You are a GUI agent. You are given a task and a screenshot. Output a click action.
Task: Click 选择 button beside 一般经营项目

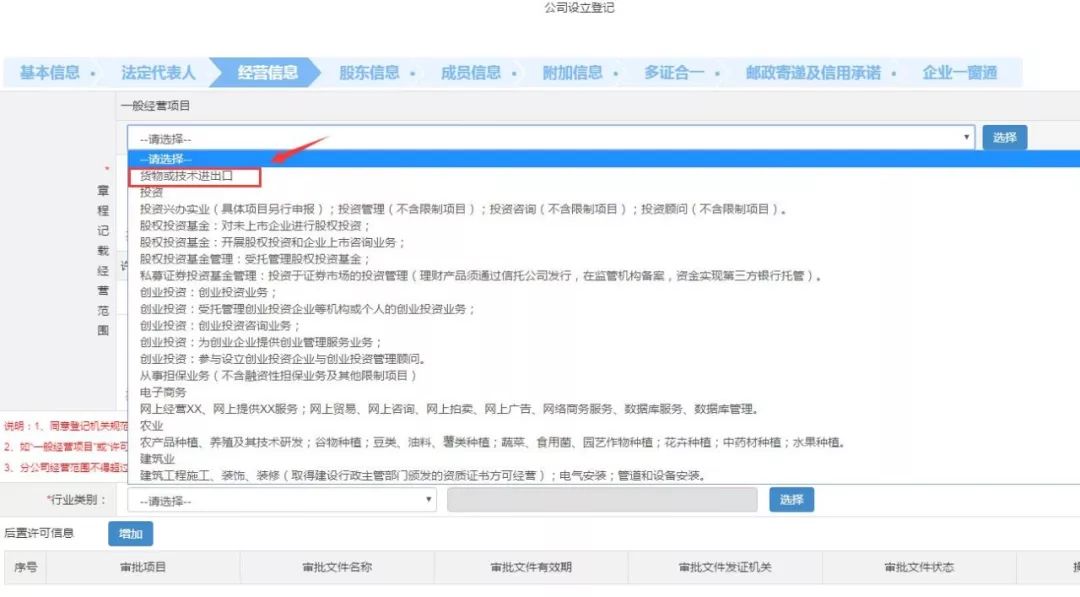[1004, 138]
